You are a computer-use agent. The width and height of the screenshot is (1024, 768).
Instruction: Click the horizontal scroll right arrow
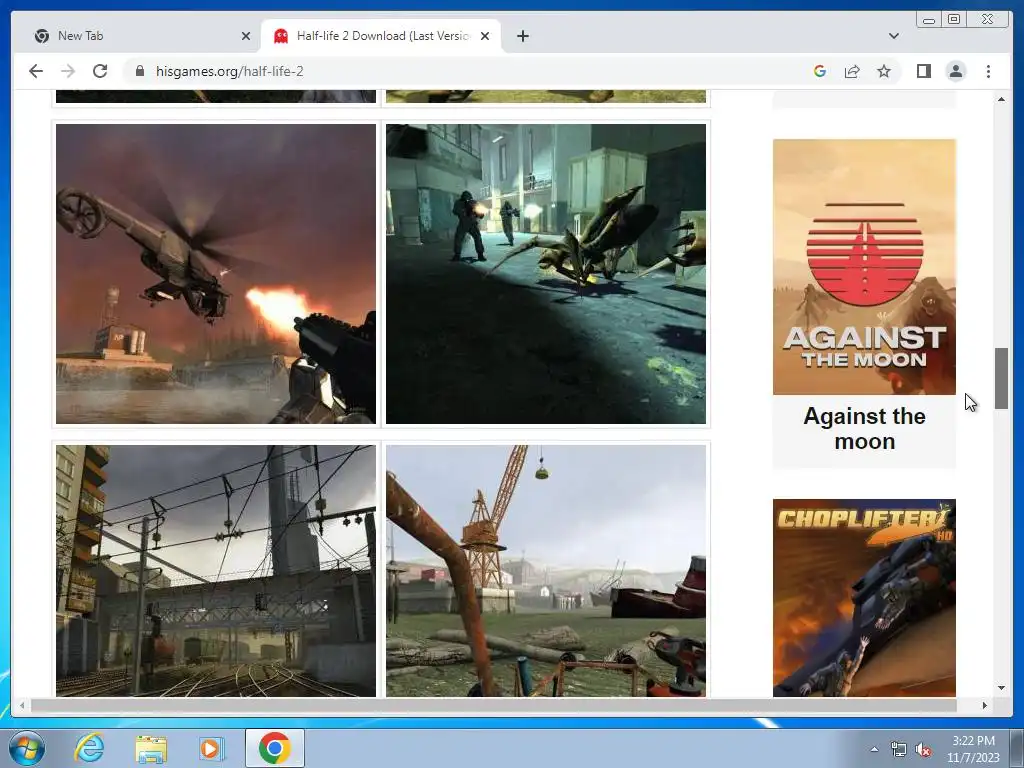985,705
